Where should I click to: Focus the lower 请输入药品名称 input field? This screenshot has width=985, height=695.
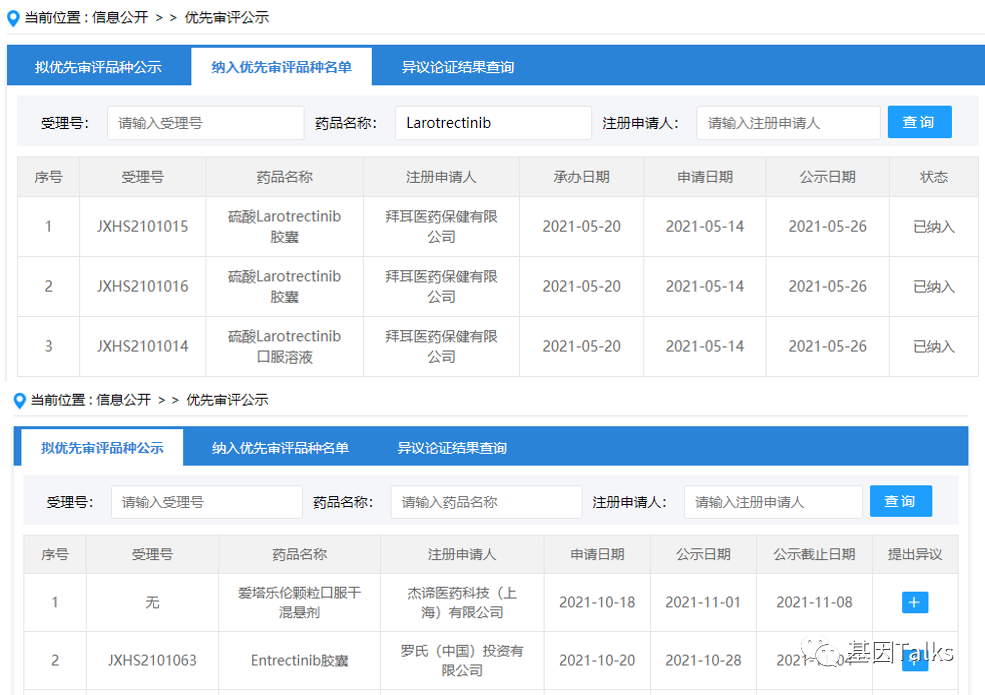coord(485,502)
